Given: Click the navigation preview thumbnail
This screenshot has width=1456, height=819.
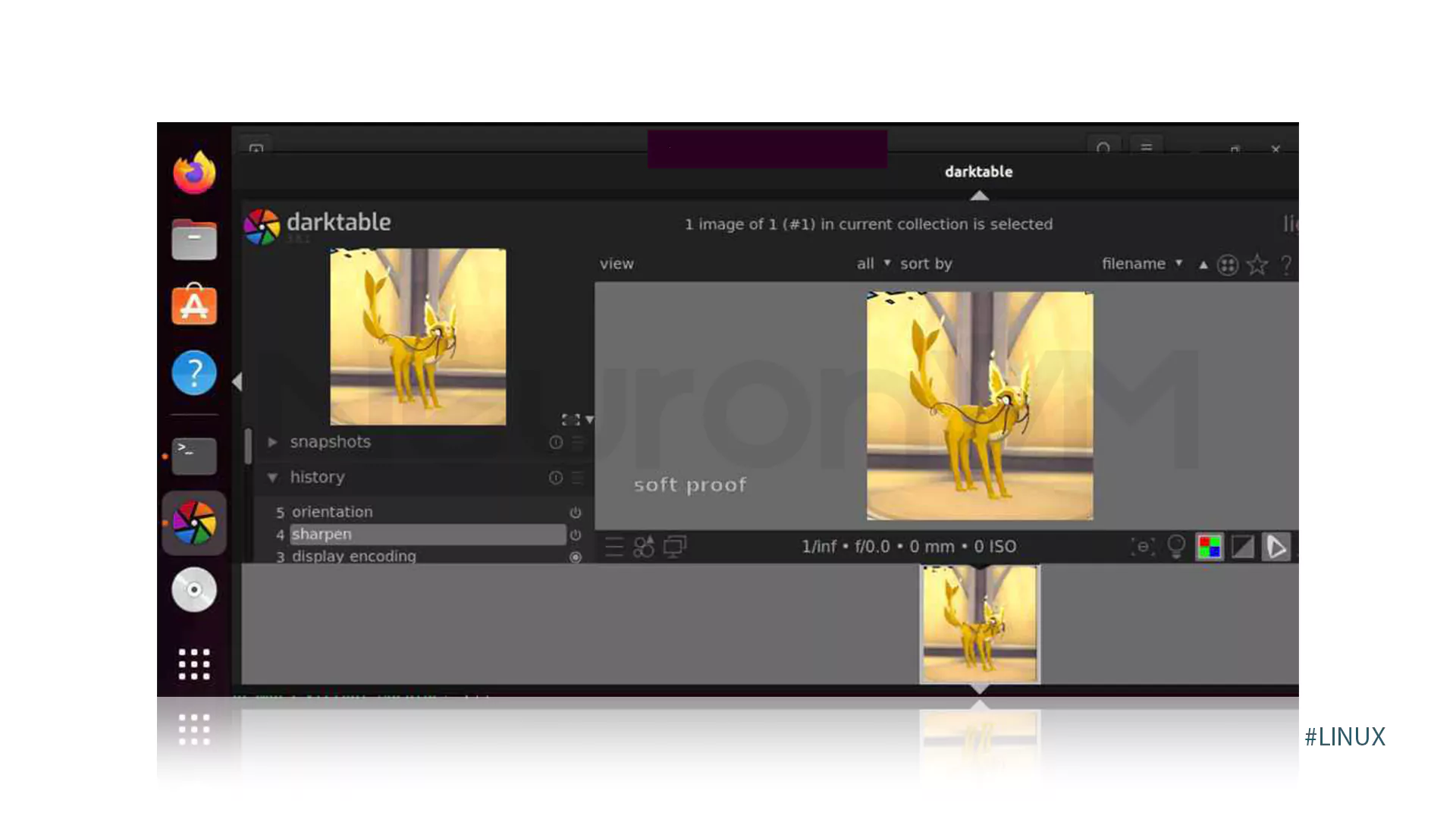Looking at the screenshot, I should click(x=418, y=337).
